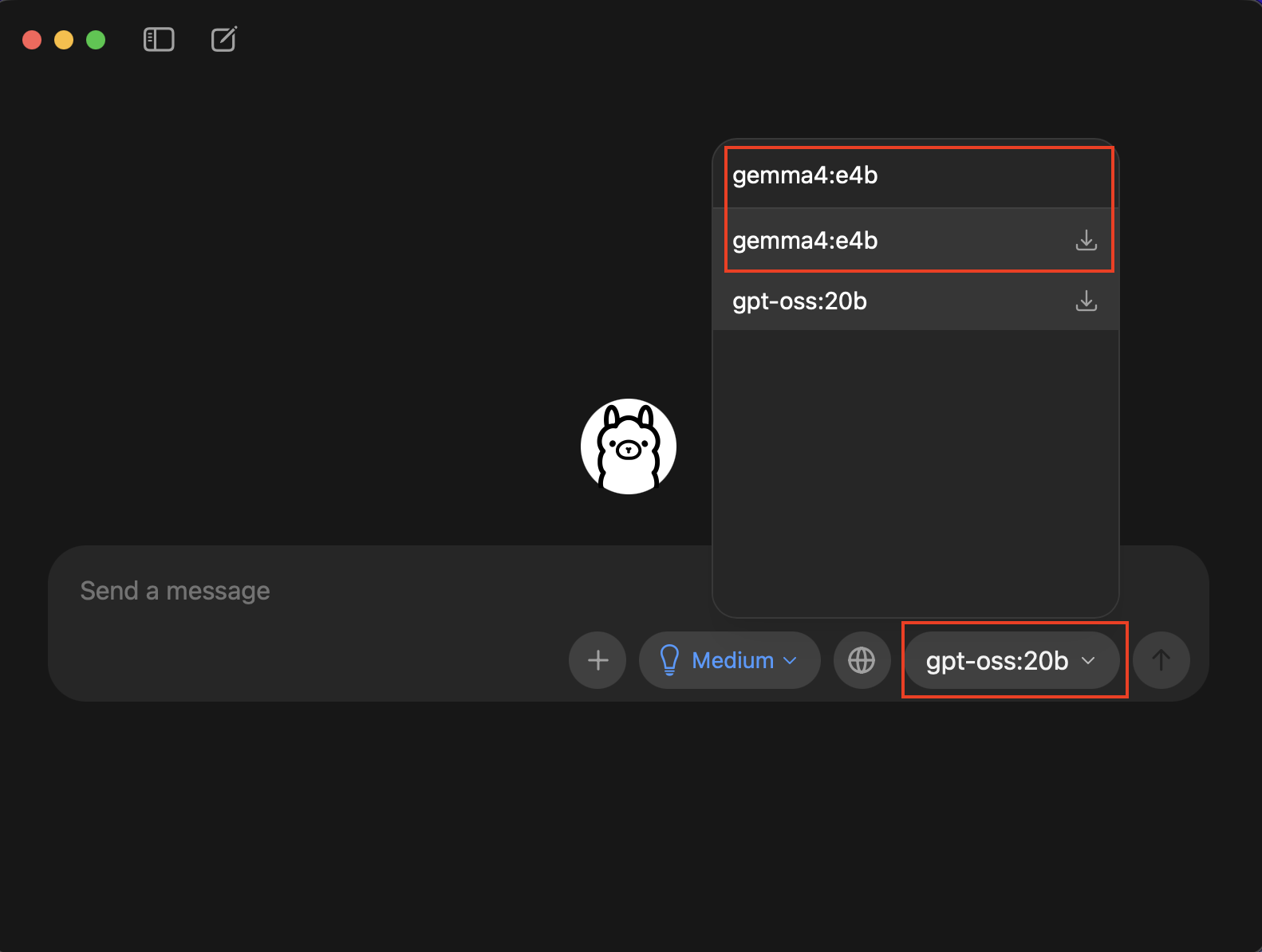Click the Ollama llama logo
This screenshot has width=1262, height=952.
[629, 446]
